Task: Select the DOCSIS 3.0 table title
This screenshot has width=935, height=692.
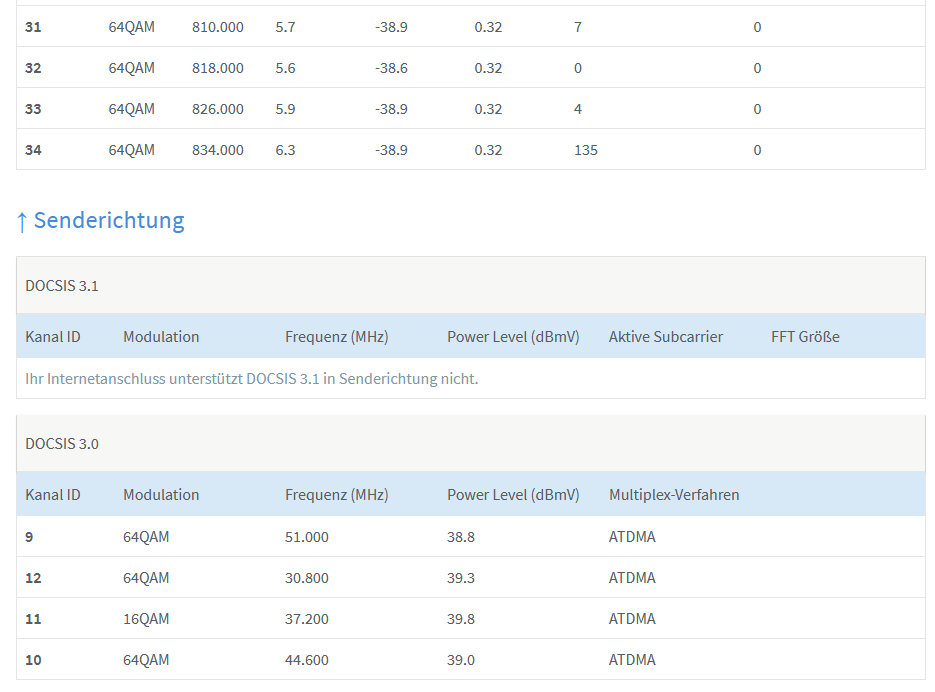Action: (x=62, y=444)
